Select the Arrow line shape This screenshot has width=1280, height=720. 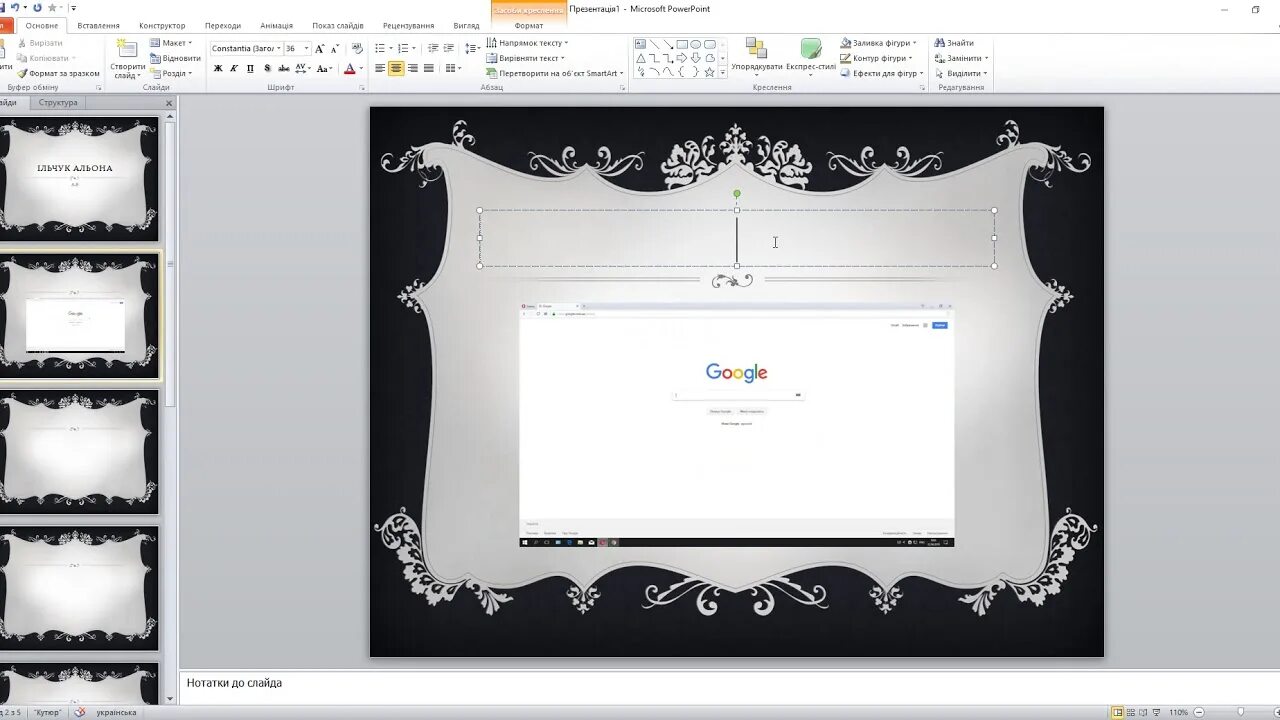668,44
